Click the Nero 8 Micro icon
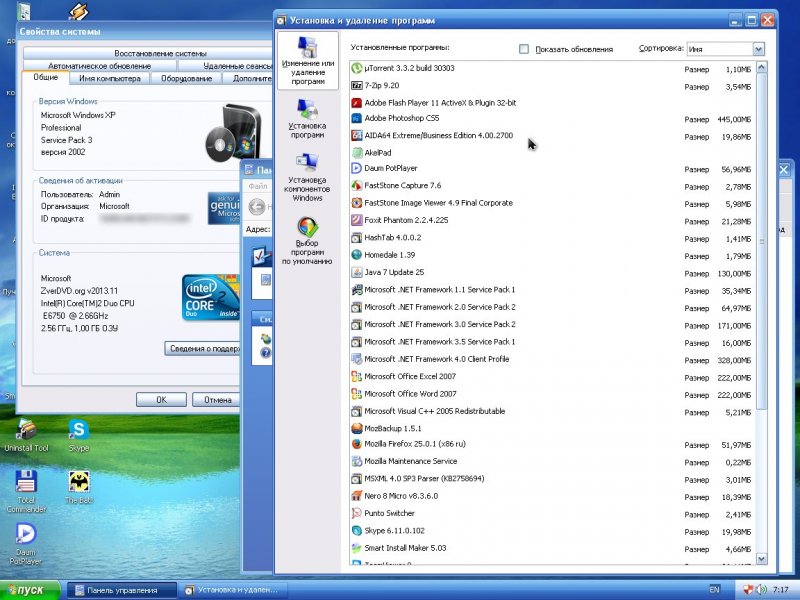 click(x=357, y=496)
